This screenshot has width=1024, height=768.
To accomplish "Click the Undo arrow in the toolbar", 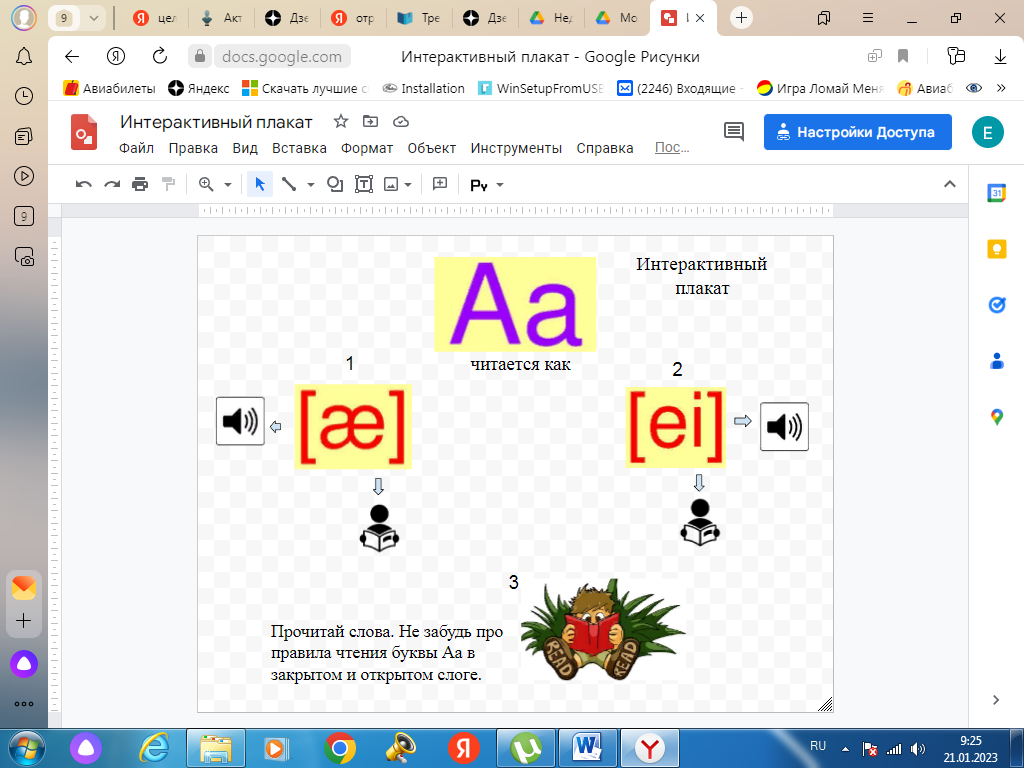I will coord(84,184).
